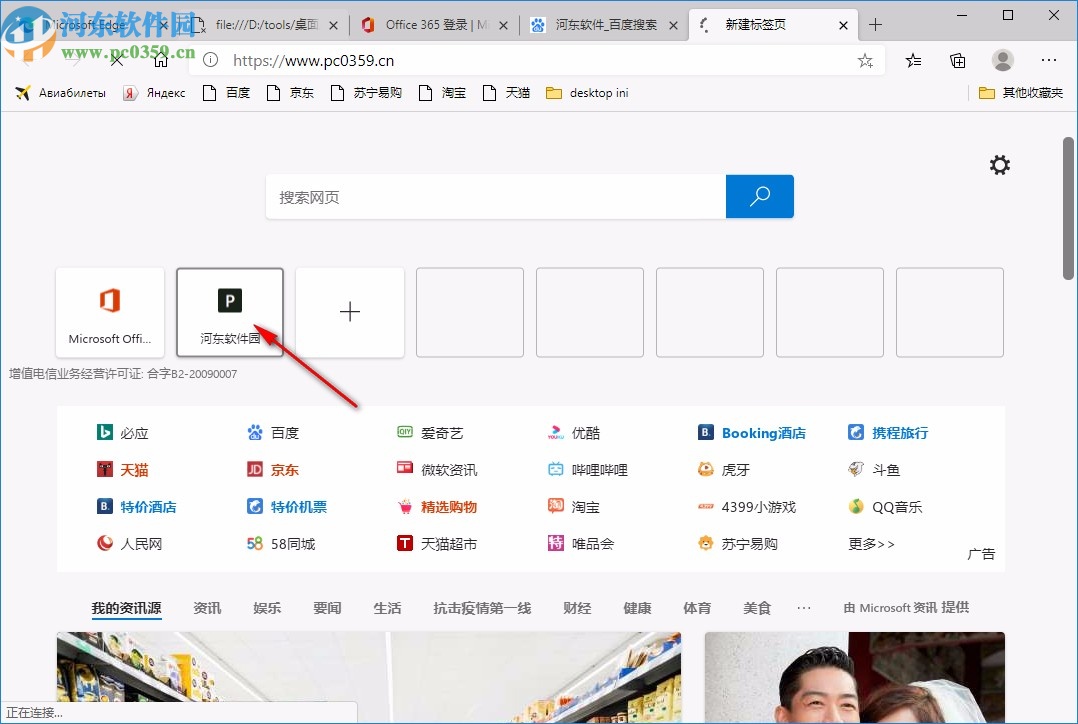Click the Home button icon
Viewport: 1078px width, 724px height.
pos(160,60)
